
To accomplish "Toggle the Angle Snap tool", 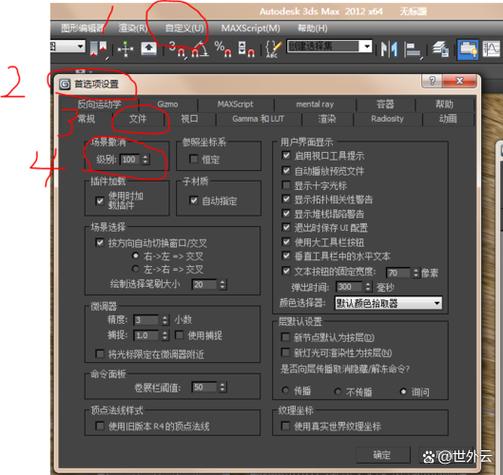I will [x=200, y=49].
